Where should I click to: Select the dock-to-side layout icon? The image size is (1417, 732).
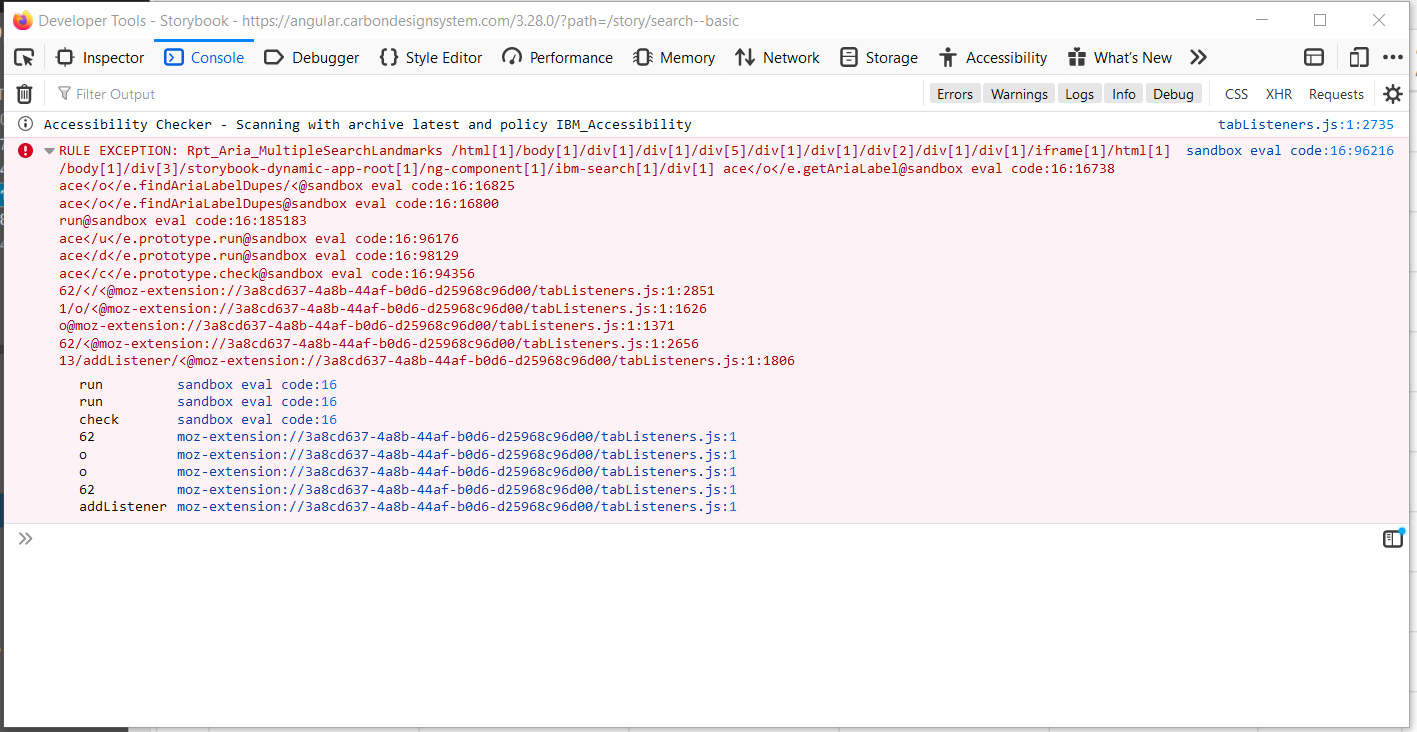tap(1313, 57)
